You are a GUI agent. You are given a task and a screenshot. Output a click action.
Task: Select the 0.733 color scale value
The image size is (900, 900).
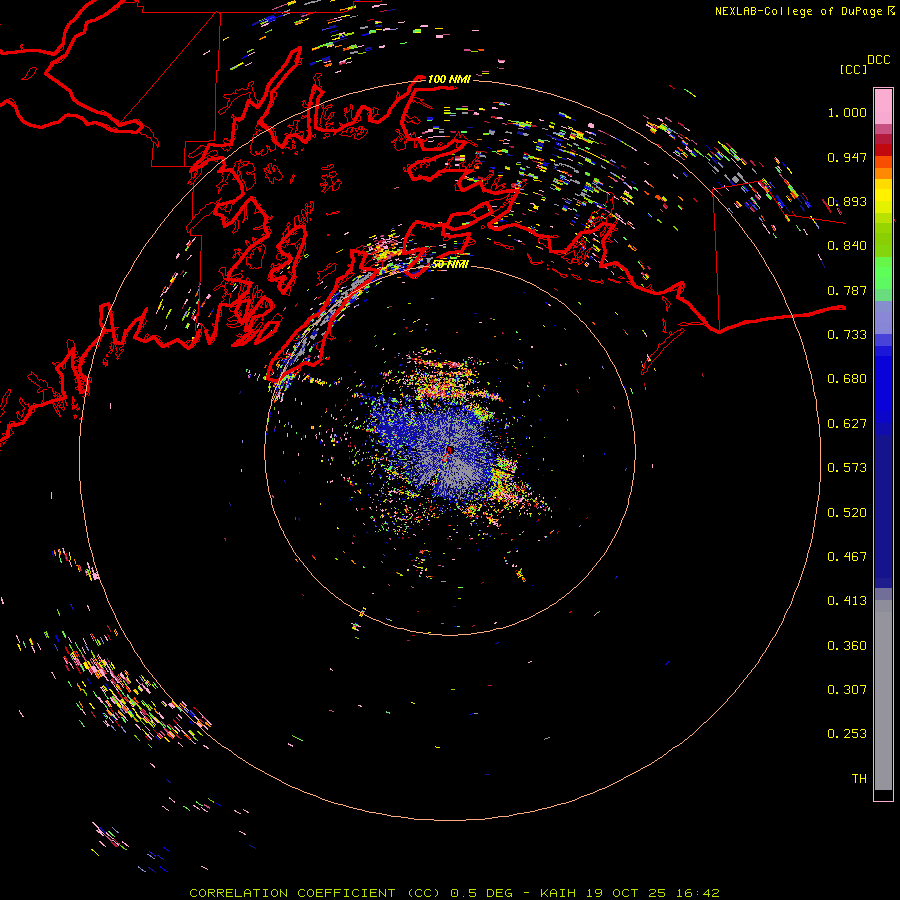[847, 335]
